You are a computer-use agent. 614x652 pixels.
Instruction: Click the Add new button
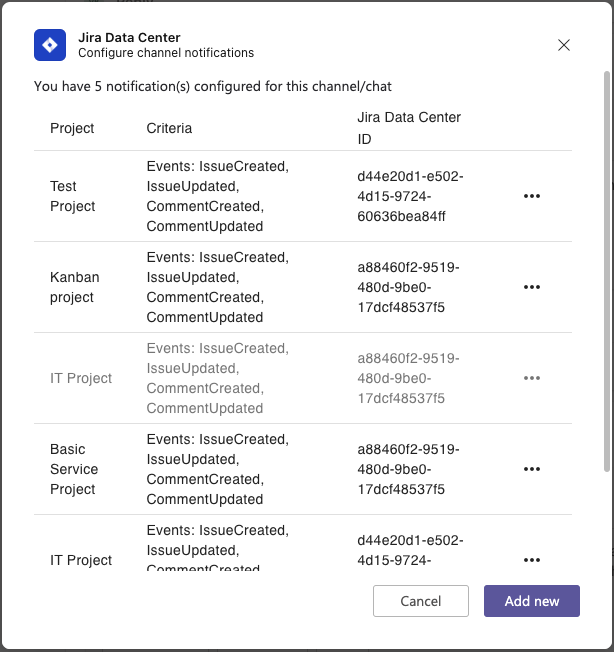pos(532,601)
